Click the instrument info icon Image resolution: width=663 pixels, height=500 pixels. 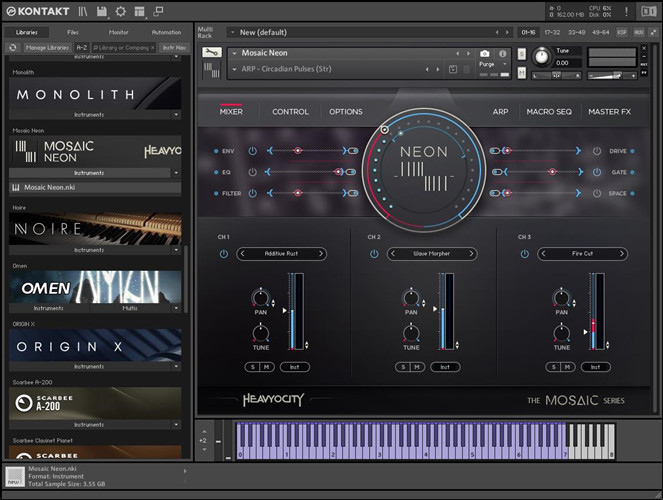[502, 54]
